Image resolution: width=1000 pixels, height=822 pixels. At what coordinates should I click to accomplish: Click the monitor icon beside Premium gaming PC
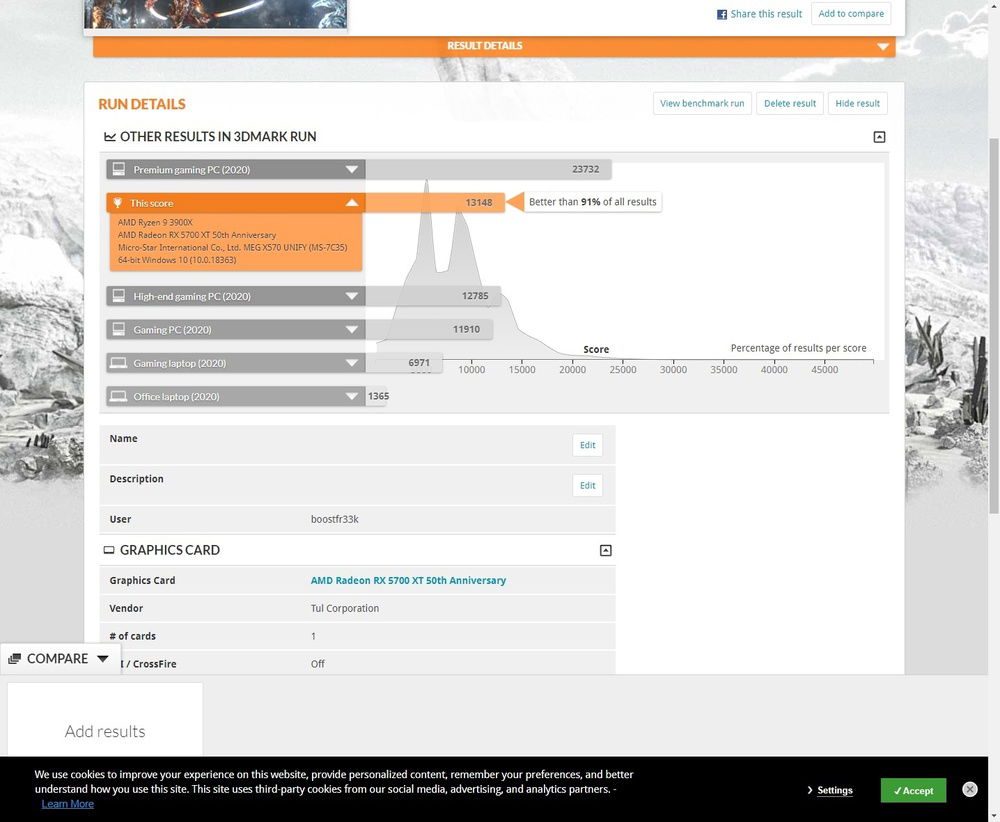click(118, 170)
